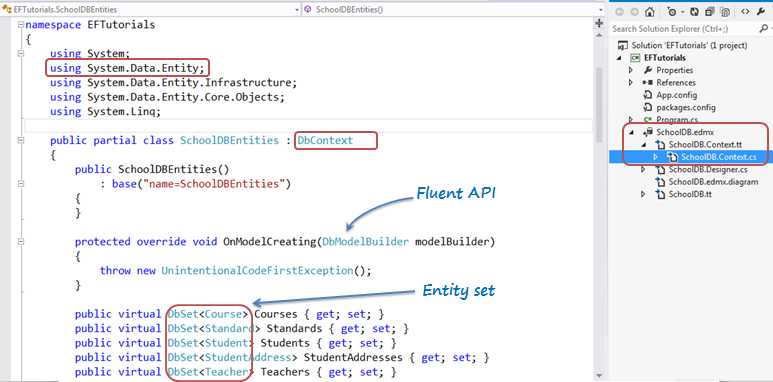Click the References node icon
This screenshot has height=382, width=773.
tap(648, 83)
